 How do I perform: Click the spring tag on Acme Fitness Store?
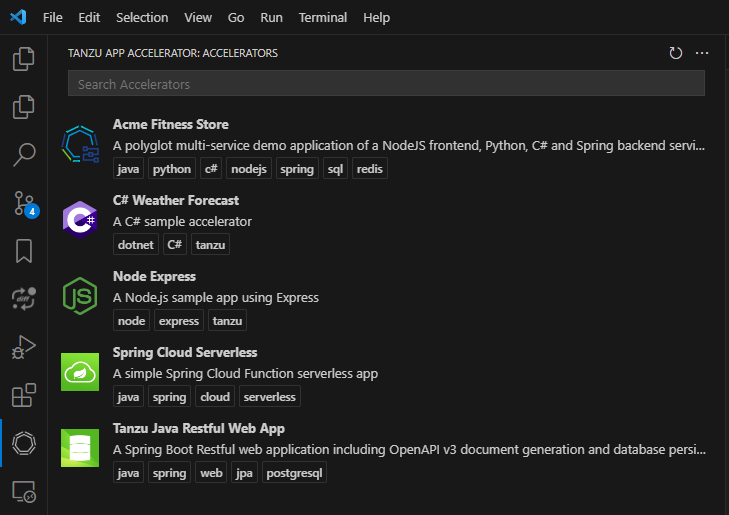coord(297,168)
